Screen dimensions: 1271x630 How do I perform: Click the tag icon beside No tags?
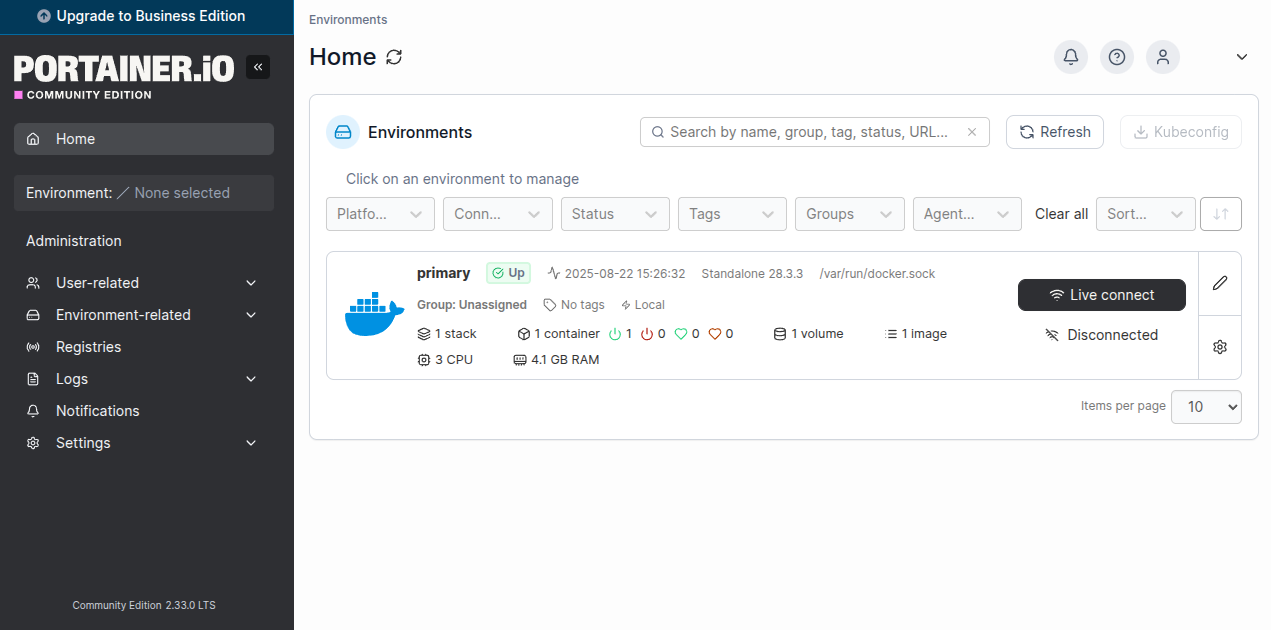pyautogui.click(x=550, y=305)
